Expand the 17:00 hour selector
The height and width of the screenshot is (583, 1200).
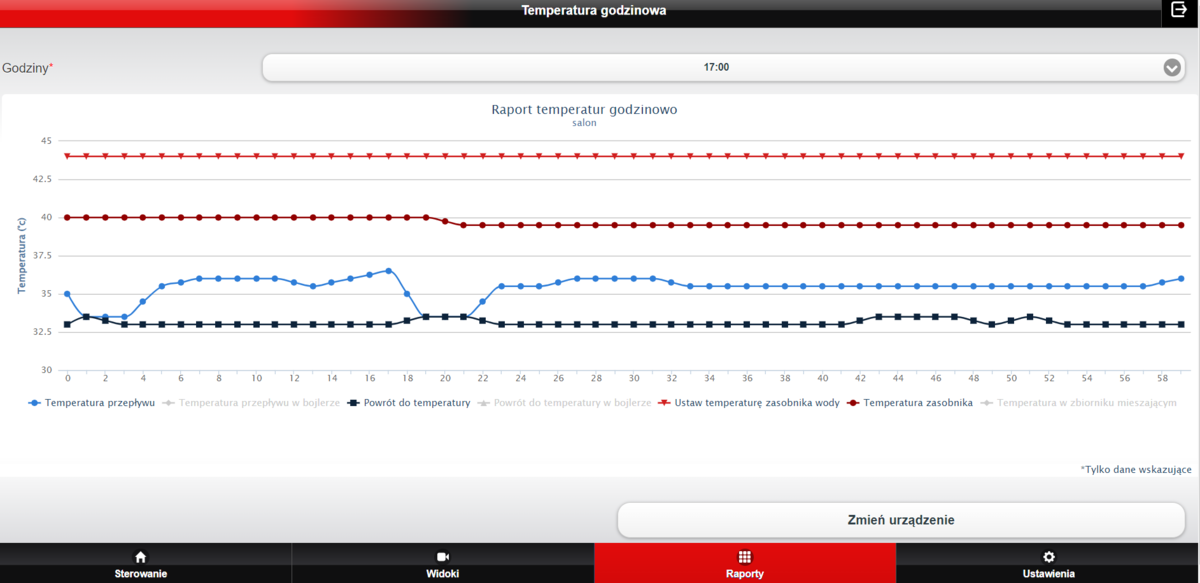coord(715,68)
